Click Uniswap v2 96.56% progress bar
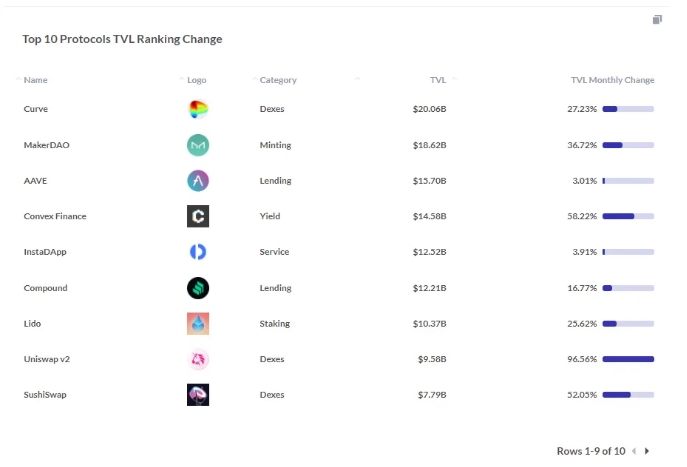Viewport: 687px width, 467px height. click(628, 359)
